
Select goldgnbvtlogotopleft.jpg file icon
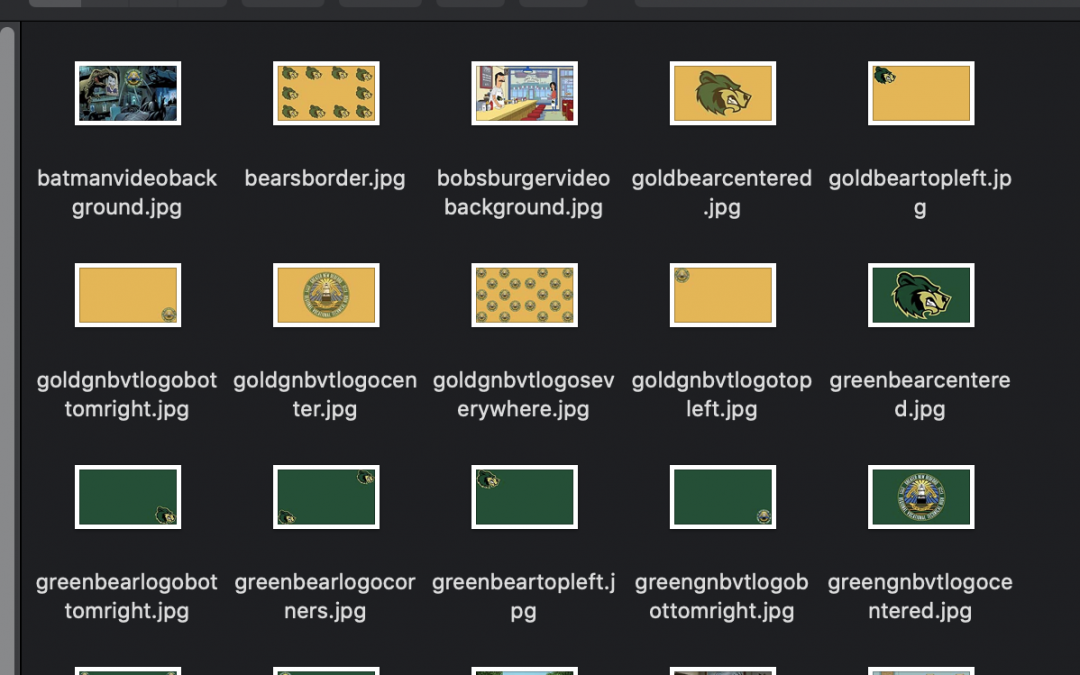(723, 295)
